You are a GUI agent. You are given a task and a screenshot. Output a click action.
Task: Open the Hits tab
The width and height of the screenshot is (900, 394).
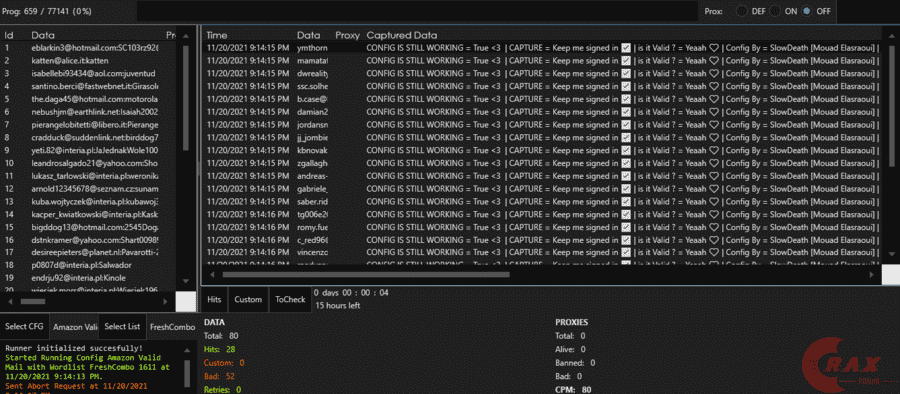tap(215, 299)
